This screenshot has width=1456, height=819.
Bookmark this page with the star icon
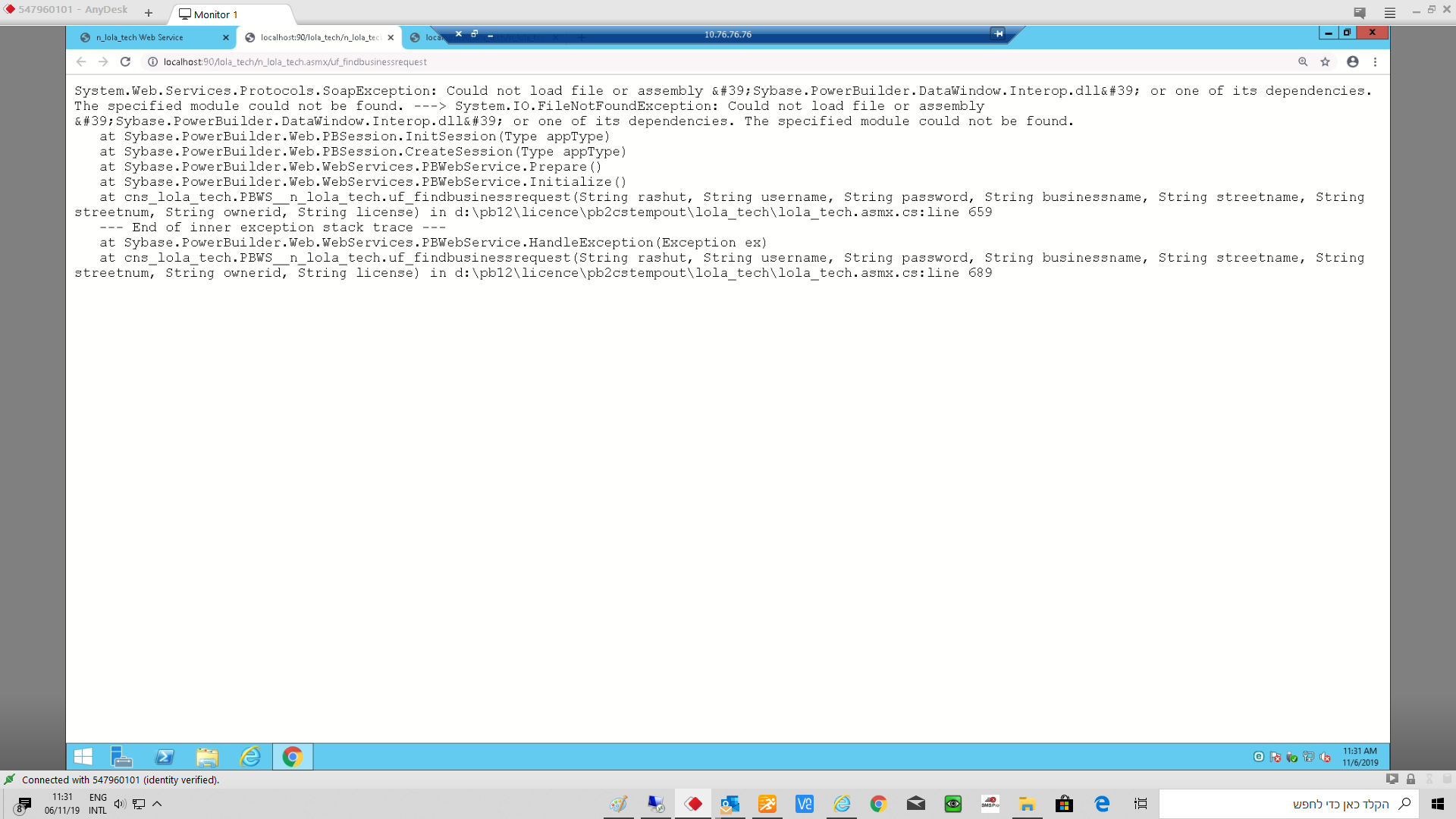pyautogui.click(x=1326, y=61)
